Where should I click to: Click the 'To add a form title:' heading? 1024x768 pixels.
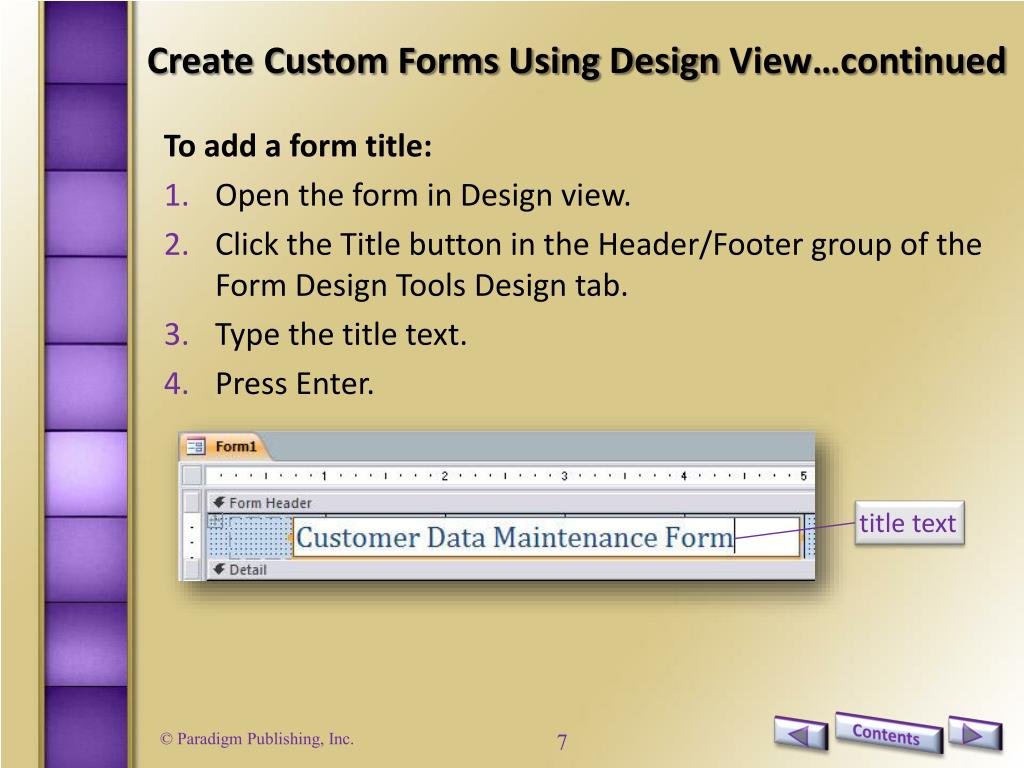click(x=298, y=146)
